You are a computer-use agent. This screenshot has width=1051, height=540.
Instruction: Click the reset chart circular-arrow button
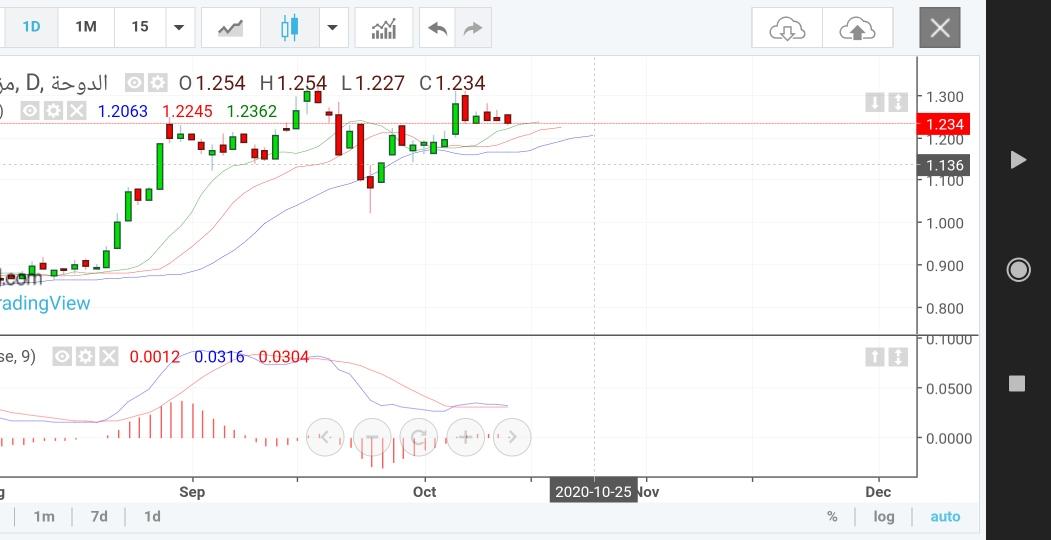click(419, 437)
